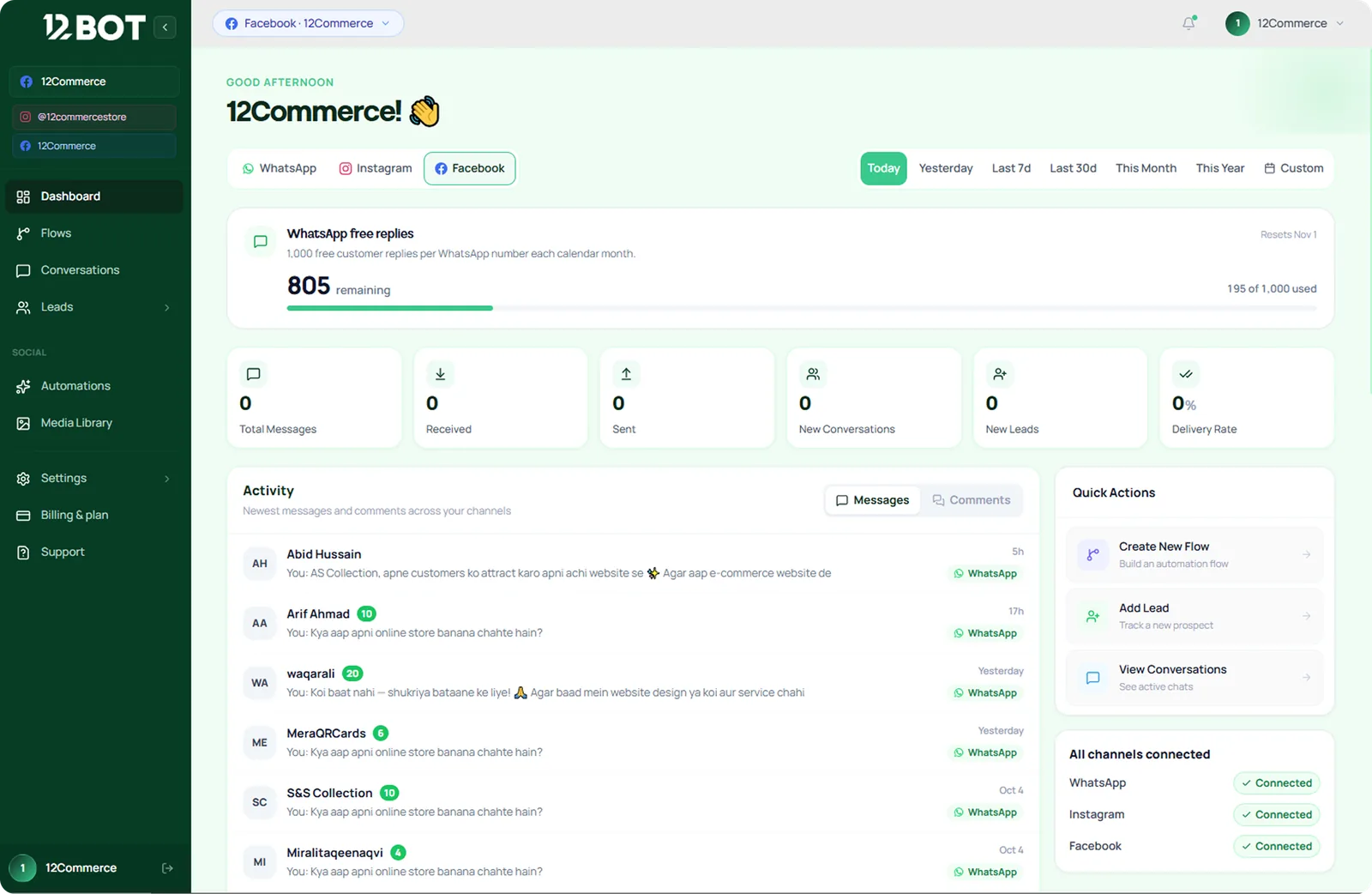The width and height of the screenshot is (1372, 894).
Task: Click the Flows branch icon
Action: [x=23, y=233]
